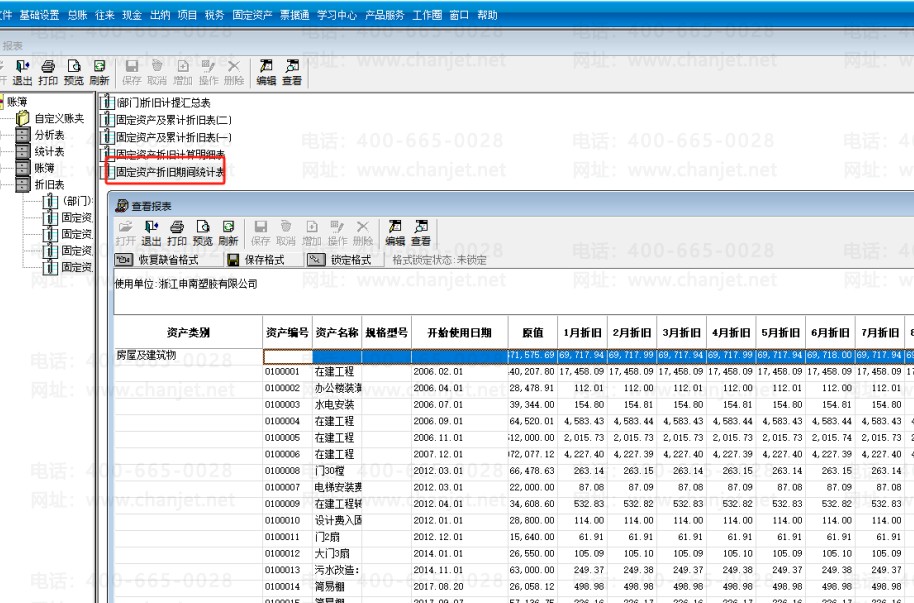914x603 pixels.
Task: Click 开始使用日期 column header
Action: pos(459,332)
